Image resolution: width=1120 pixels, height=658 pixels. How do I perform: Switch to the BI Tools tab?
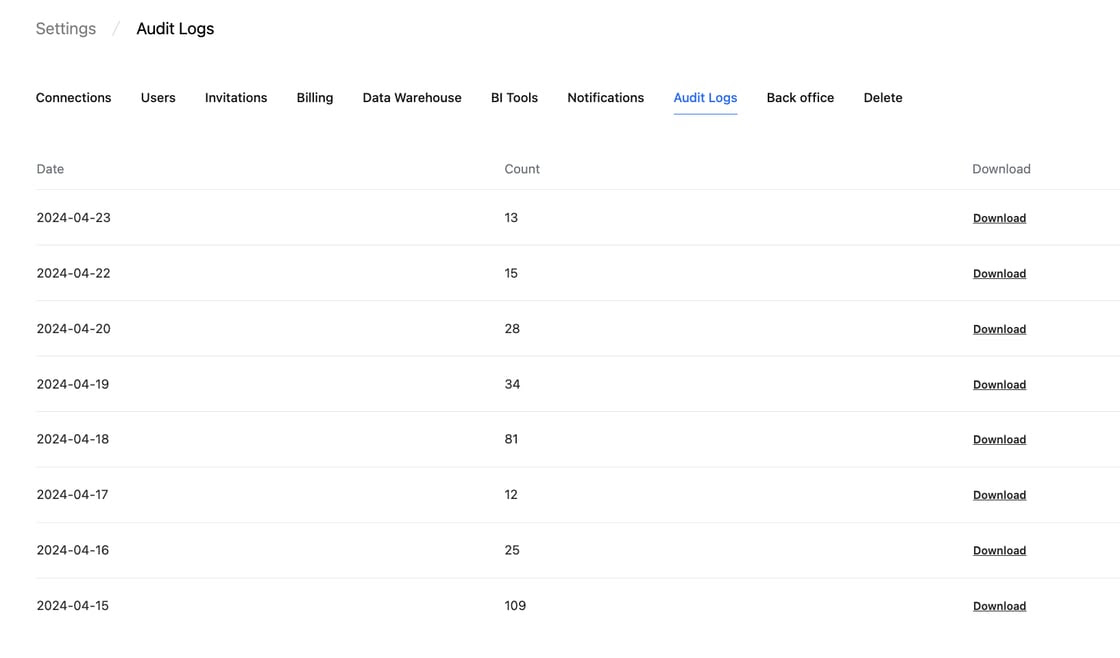coord(514,98)
